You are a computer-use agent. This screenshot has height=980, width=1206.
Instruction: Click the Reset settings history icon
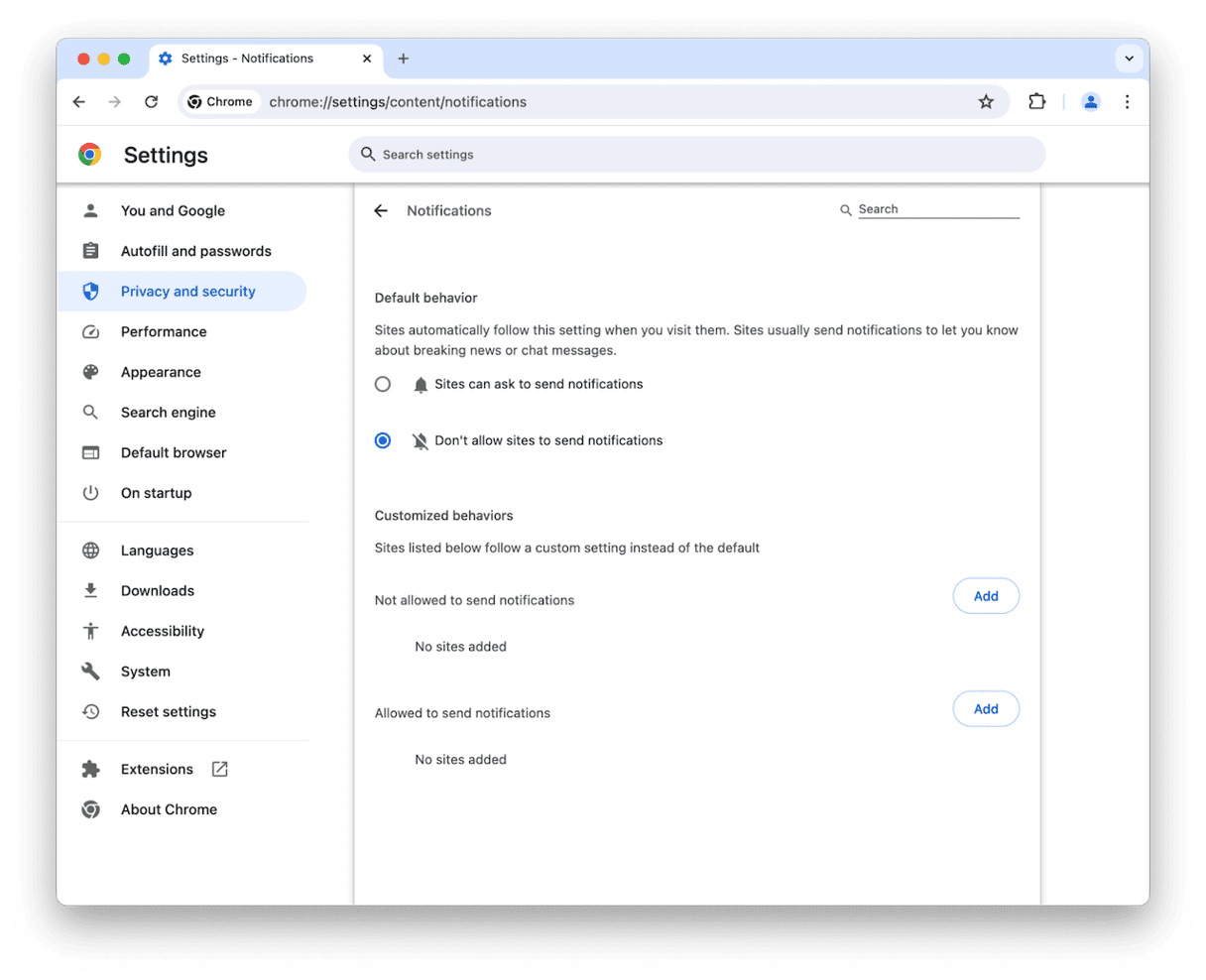(90, 711)
